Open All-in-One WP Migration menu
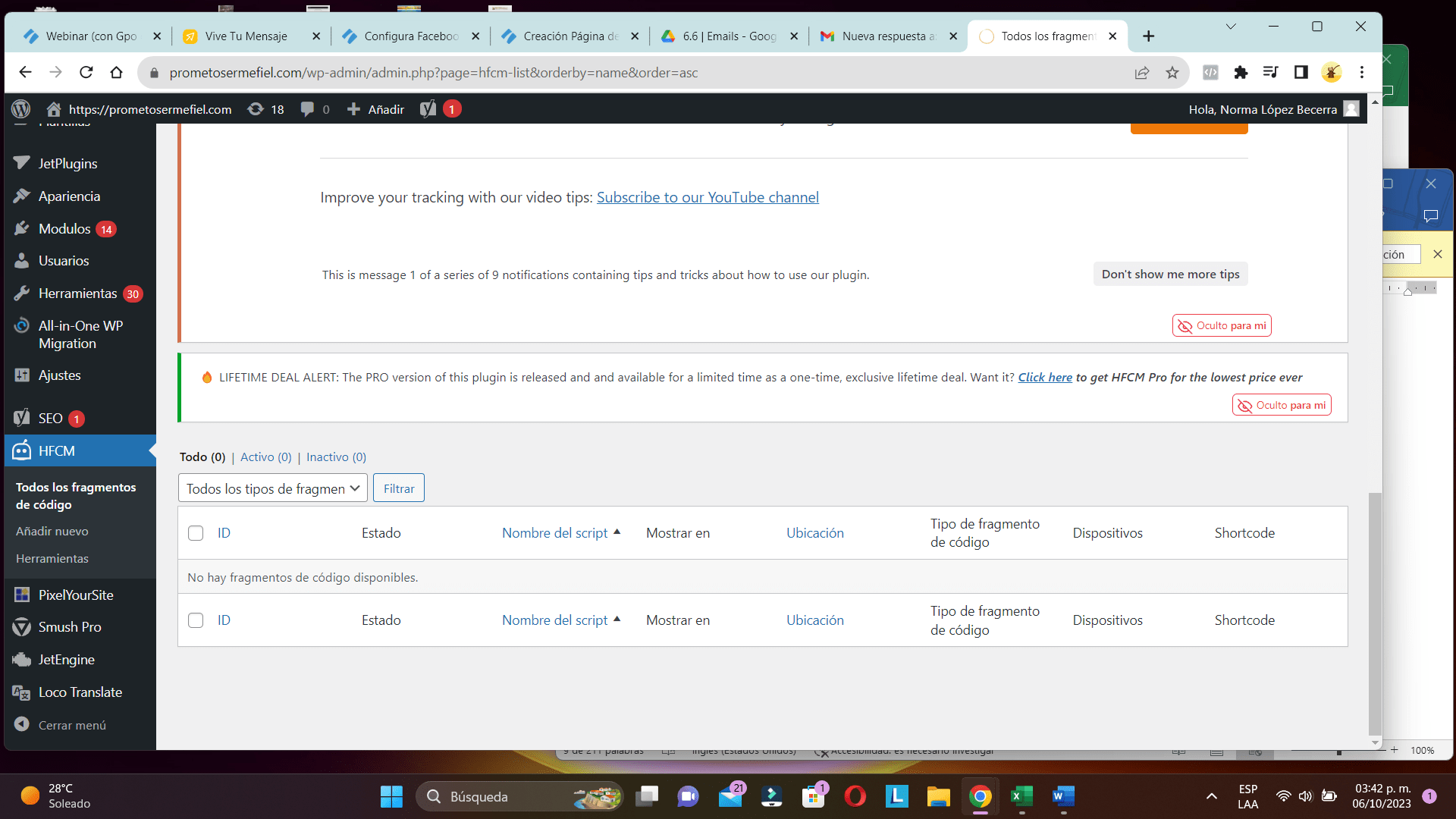The image size is (1456, 819). click(x=80, y=334)
